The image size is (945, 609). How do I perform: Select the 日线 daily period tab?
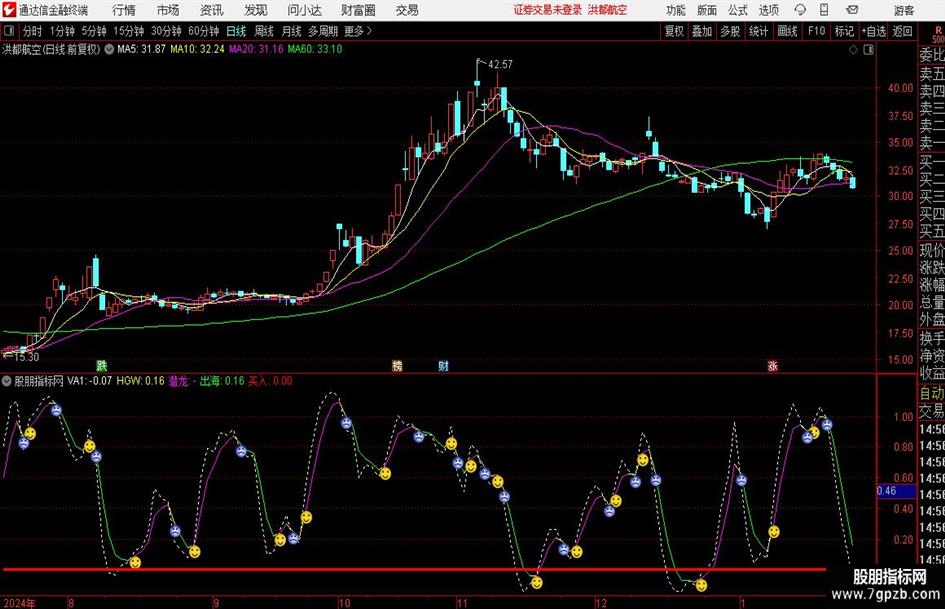[236, 31]
